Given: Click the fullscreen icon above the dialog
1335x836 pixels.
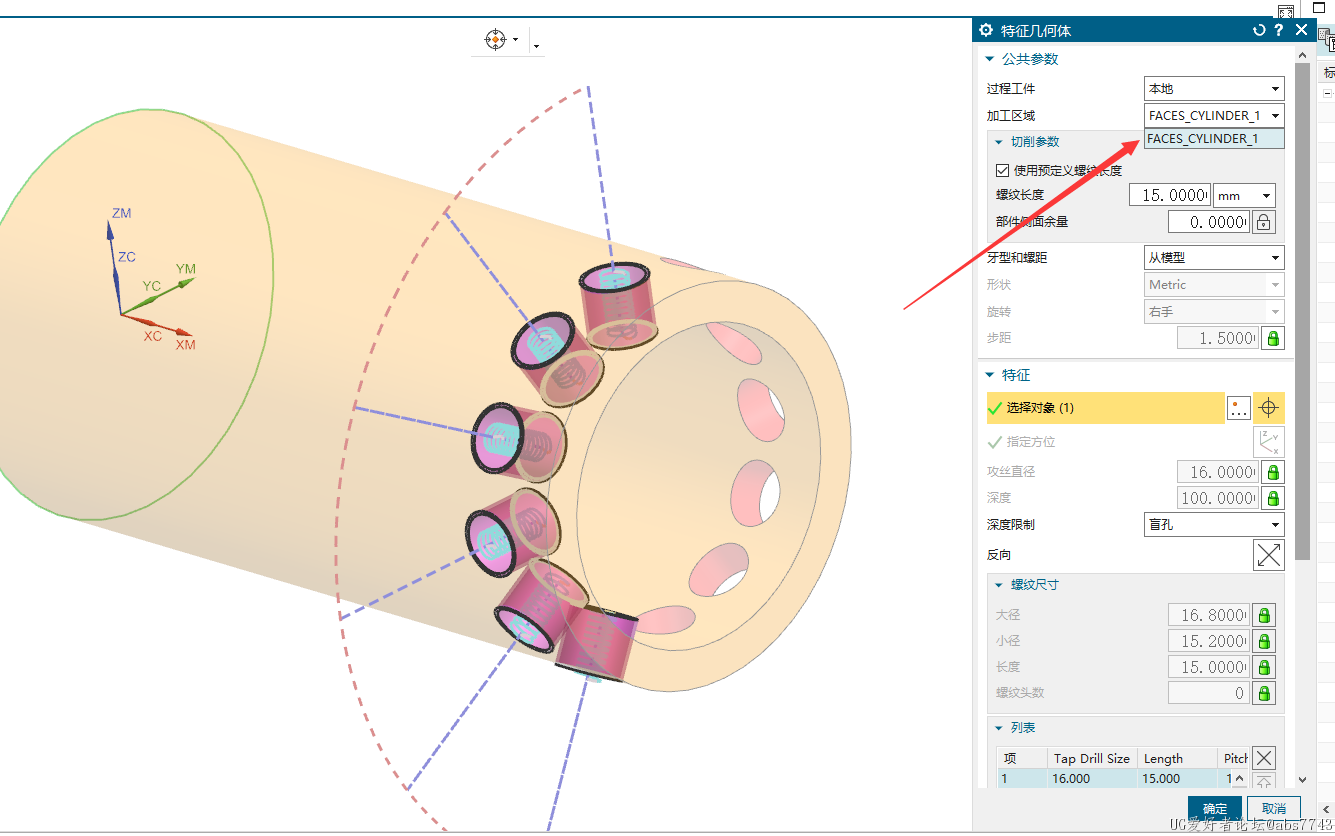Looking at the screenshot, I should click(1285, 11).
